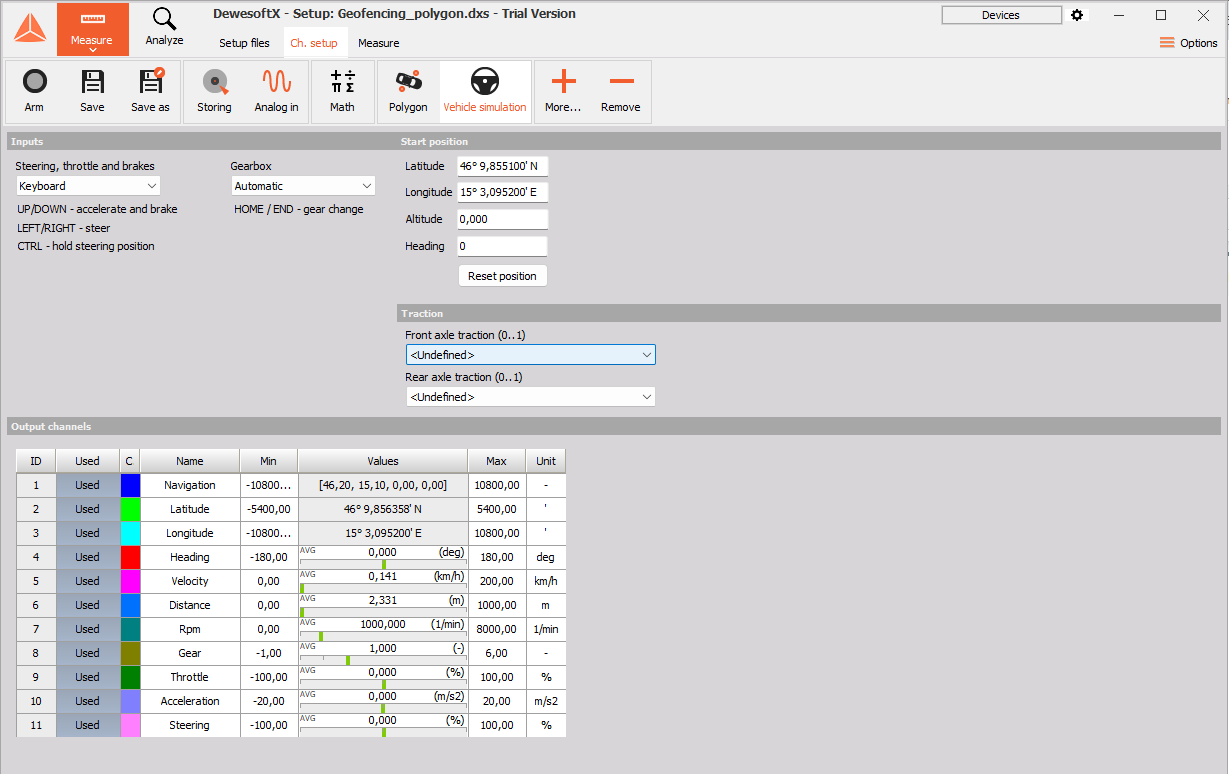Click the Longitude input field
This screenshot has width=1229, height=774.
click(503, 192)
